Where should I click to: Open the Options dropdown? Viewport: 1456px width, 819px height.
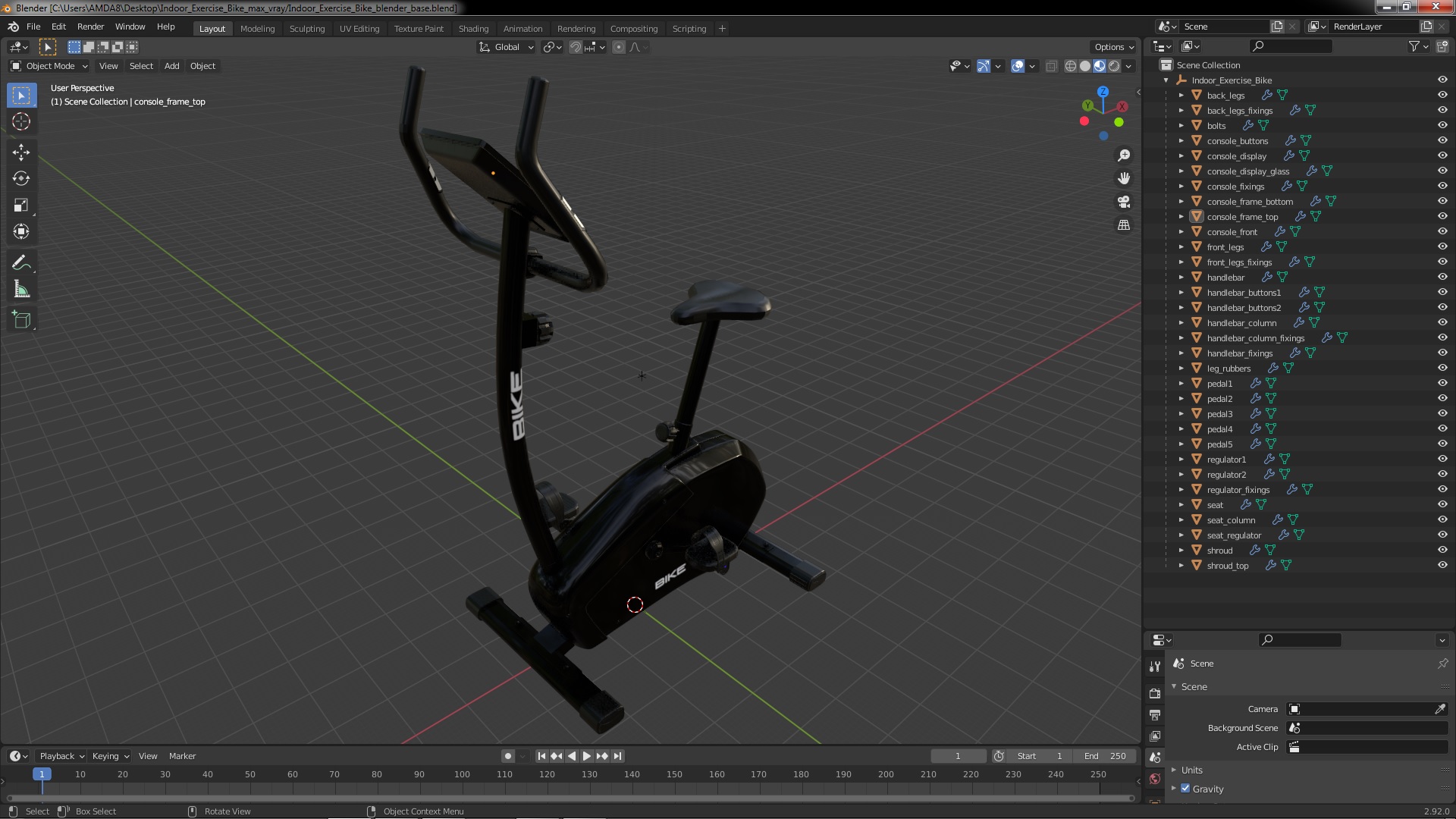point(1114,47)
